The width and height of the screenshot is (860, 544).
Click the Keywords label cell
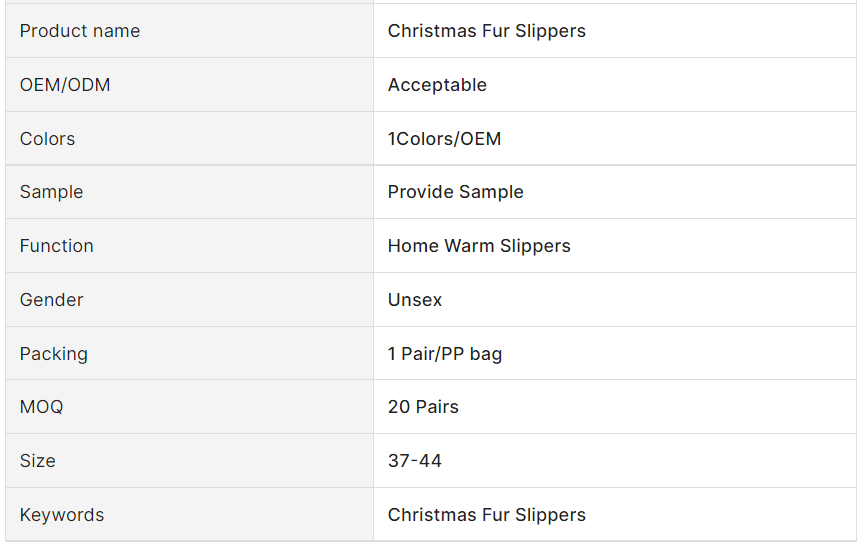tap(61, 515)
